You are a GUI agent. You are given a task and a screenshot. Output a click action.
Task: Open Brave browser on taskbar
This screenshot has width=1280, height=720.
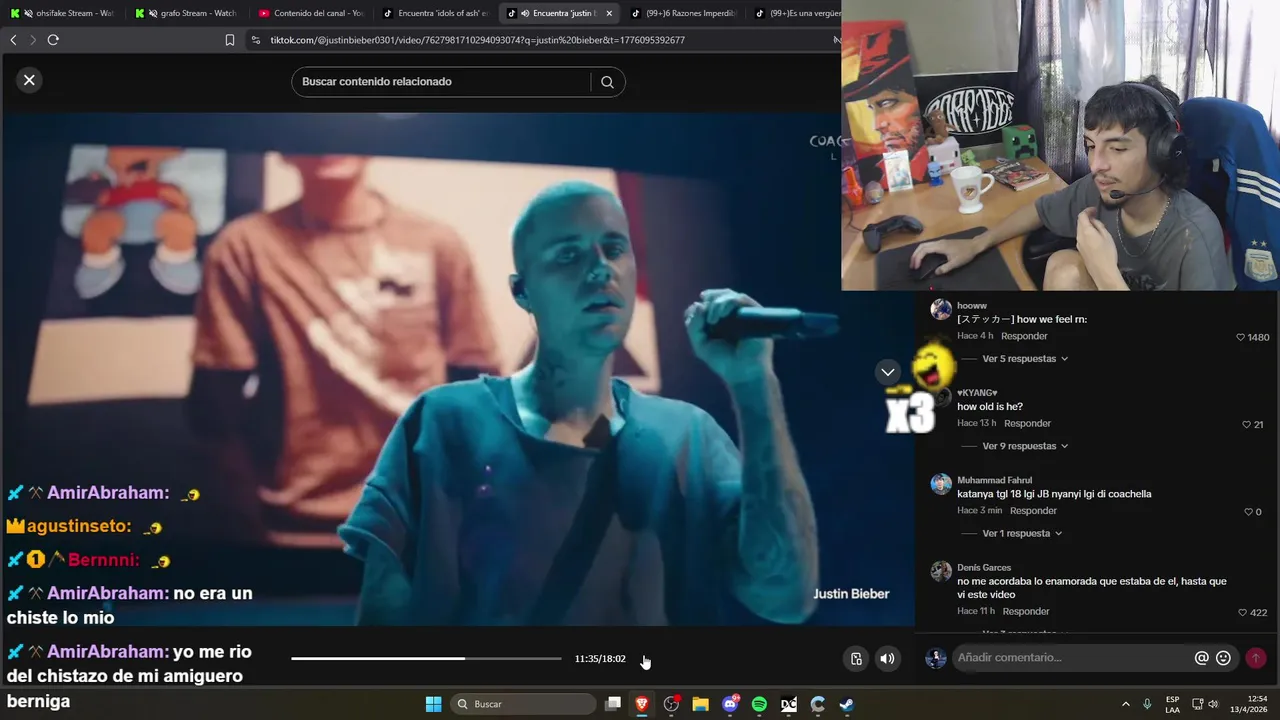[642, 704]
